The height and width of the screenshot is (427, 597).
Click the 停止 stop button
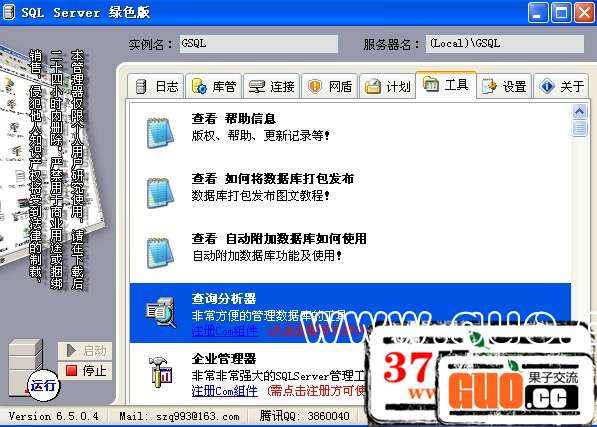tap(85, 371)
